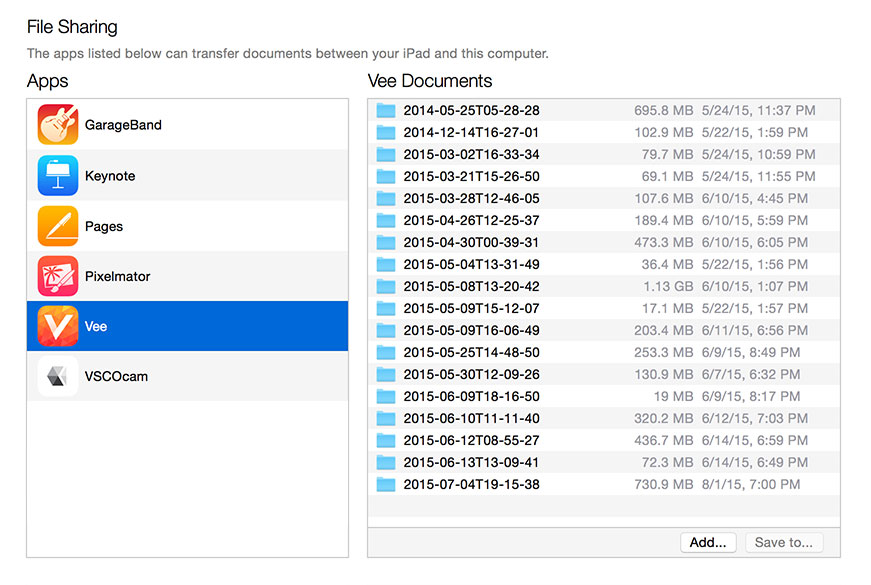Screen dimensions: 871x585
Task: Select the Vee app icon
Action: pos(58,326)
